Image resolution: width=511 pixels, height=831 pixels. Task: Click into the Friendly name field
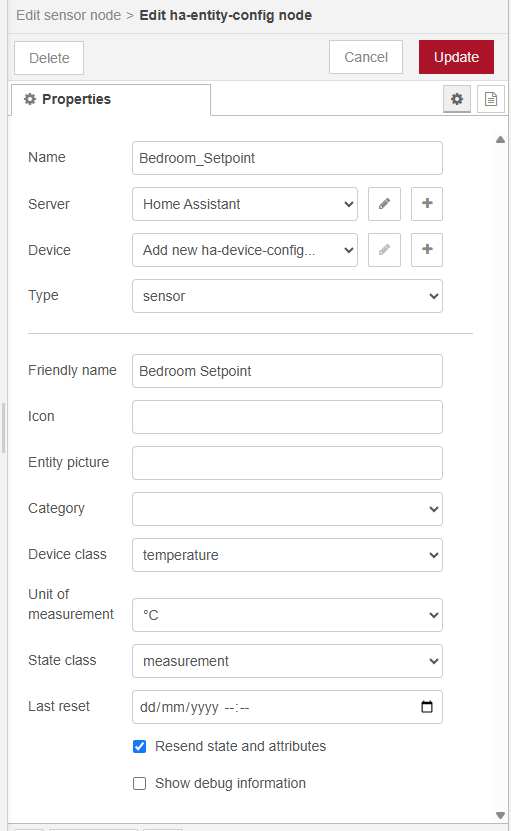(287, 371)
